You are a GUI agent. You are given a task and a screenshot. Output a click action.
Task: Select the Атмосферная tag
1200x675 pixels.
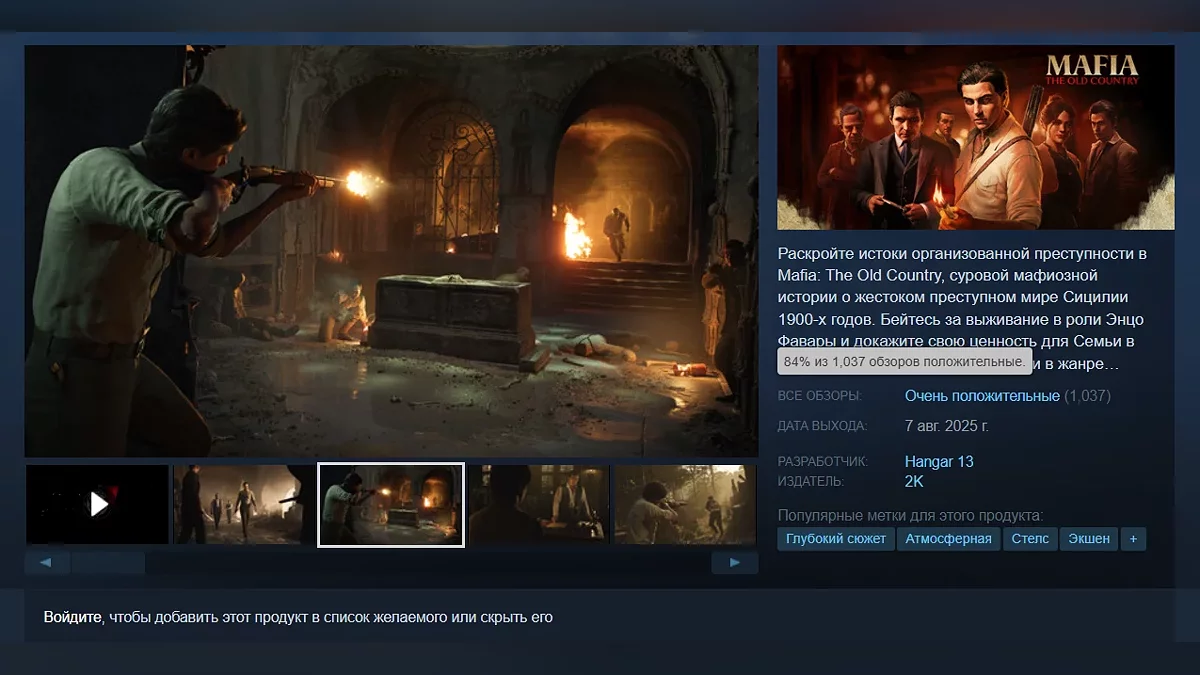[x=948, y=539]
